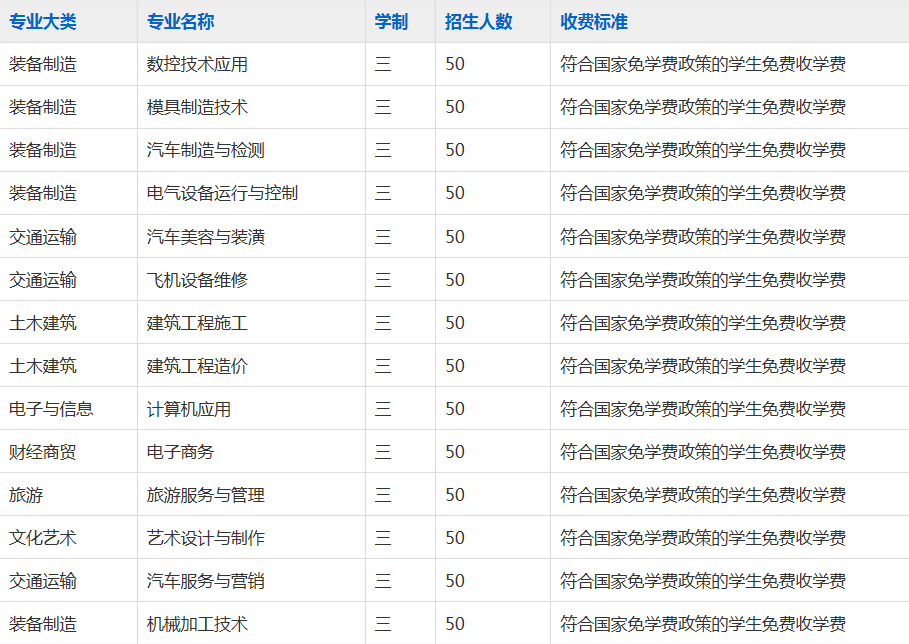Click the 财经商贸 category cell
Screen dimensions: 909x644
pos(43,452)
